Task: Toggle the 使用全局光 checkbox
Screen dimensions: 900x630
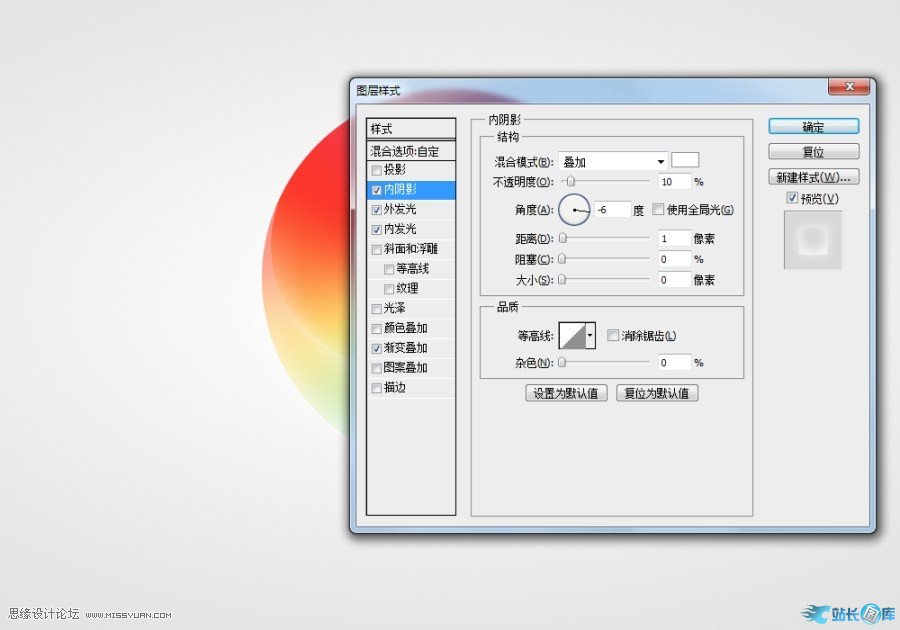Action: (658, 210)
